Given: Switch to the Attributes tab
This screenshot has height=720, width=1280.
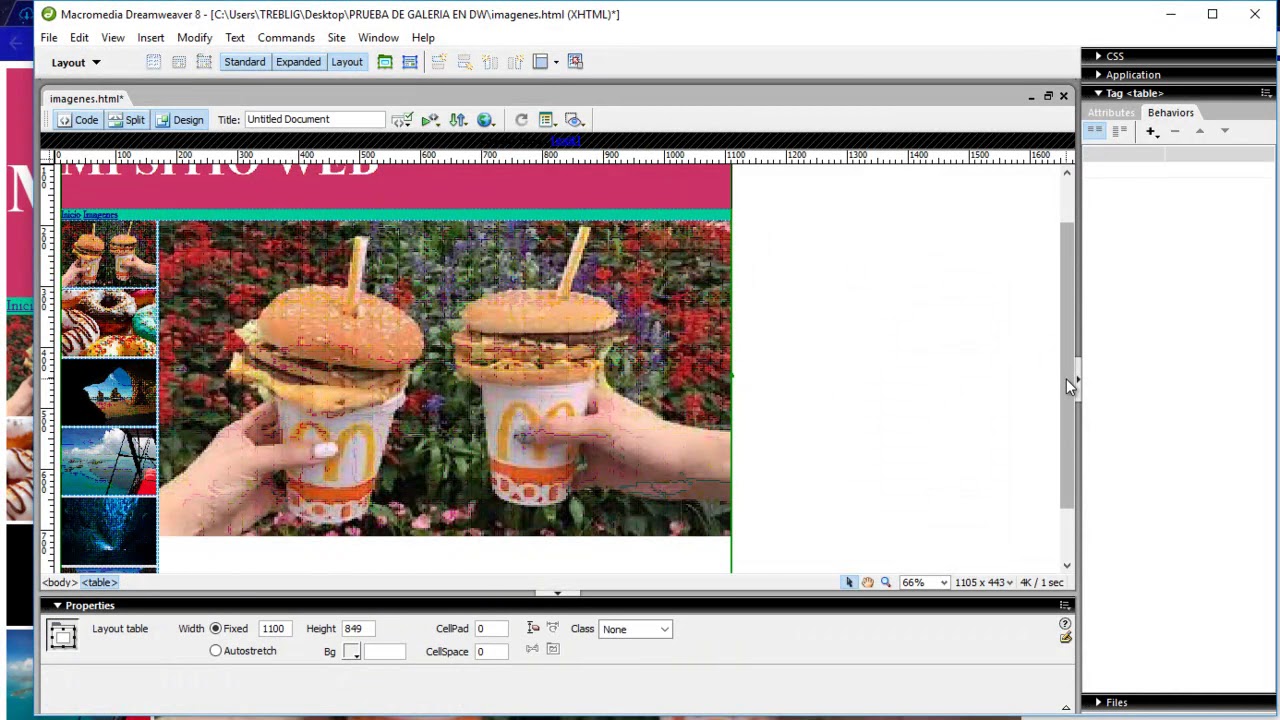Looking at the screenshot, I should pyautogui.click(x=1111, y=113).
